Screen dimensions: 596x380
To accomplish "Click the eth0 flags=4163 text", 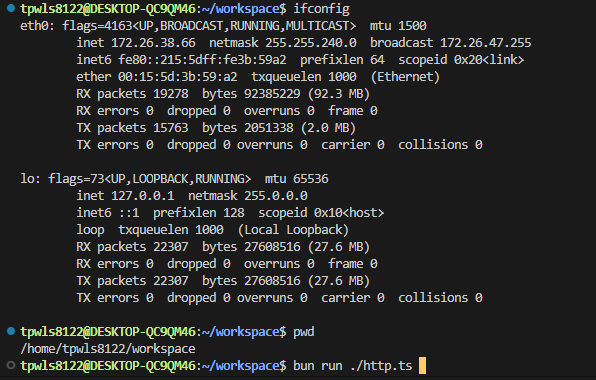I will [x=97, y=26].
